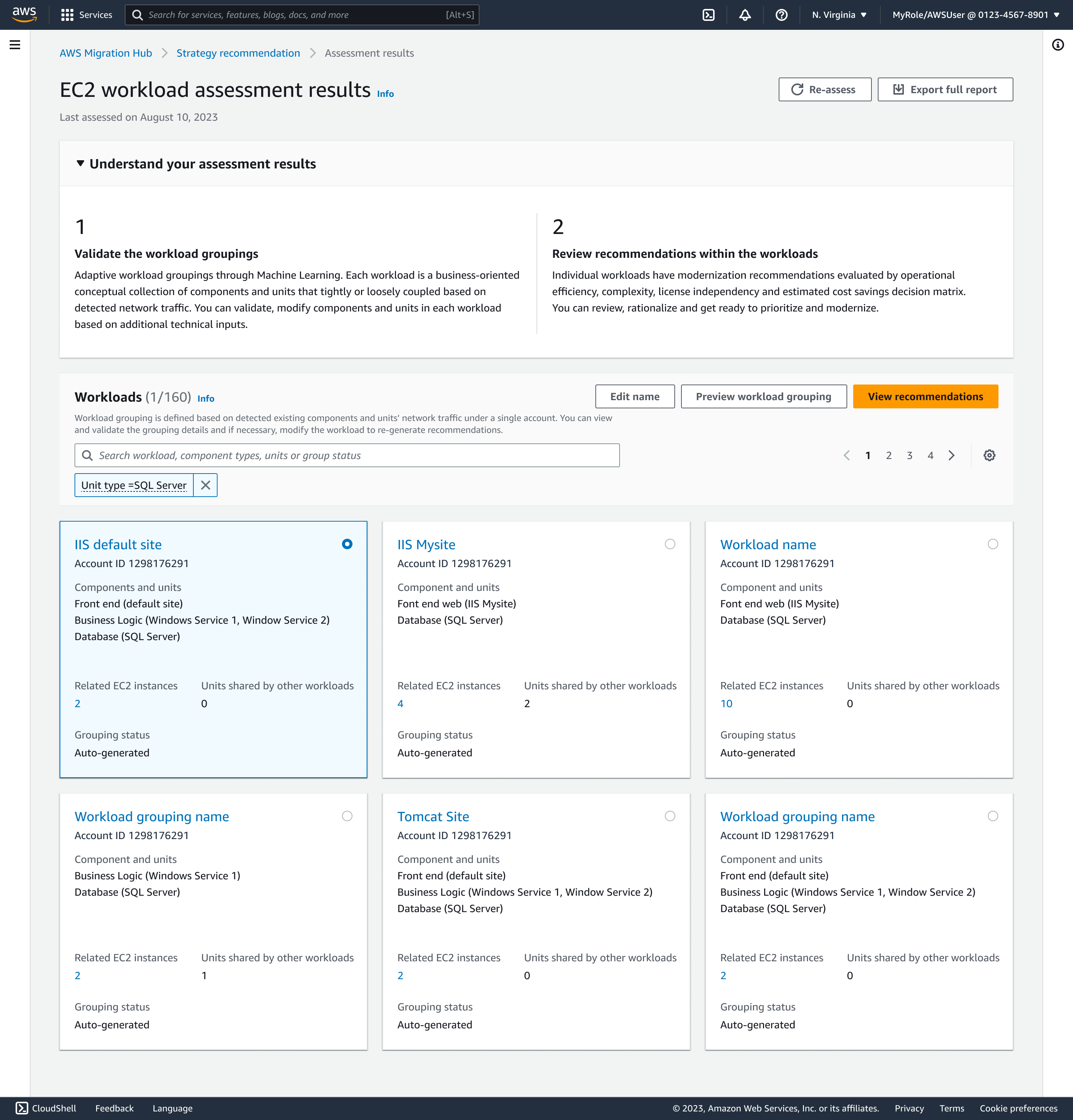Screen dimensions: 1073x1120
Task: Go to next page of workloads
Action: click(x=951, y=455)
